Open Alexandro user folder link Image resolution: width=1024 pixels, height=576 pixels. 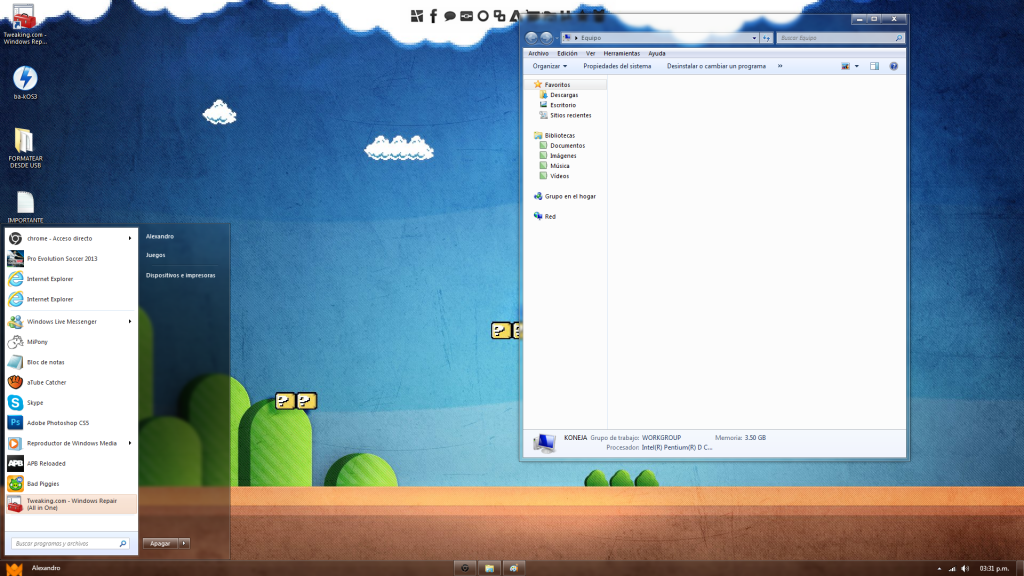point(160,236)
